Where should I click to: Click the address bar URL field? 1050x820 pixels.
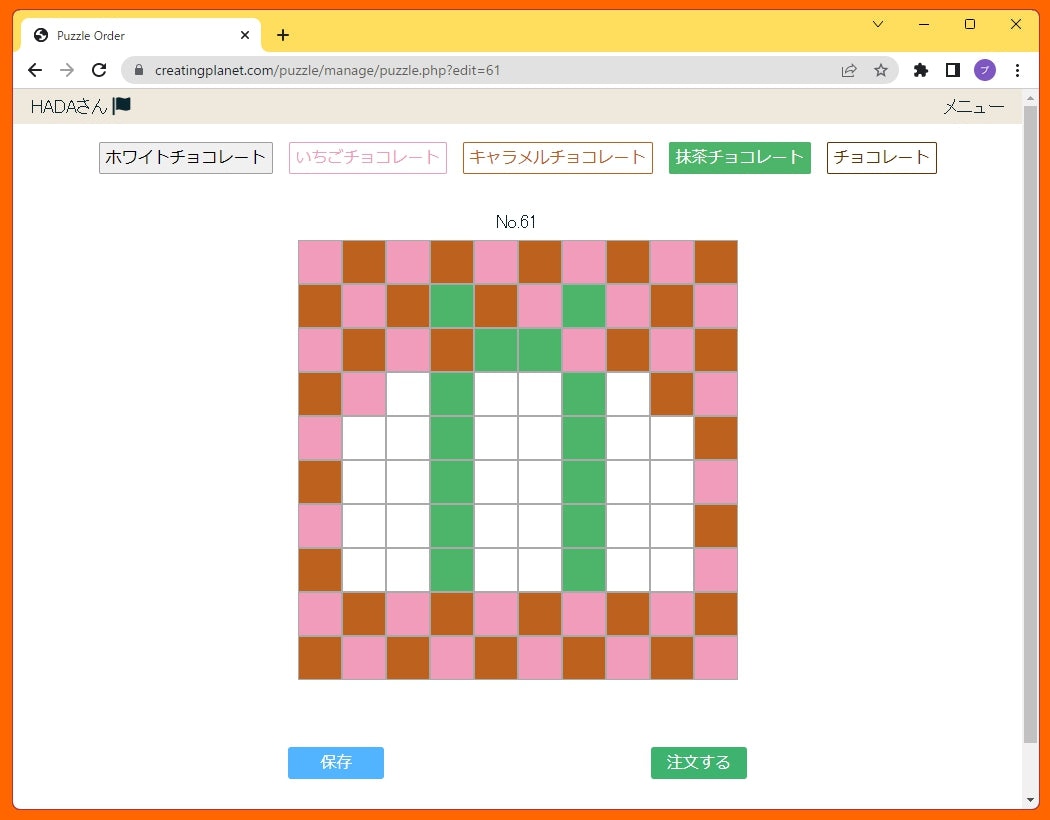click(480, 70)
